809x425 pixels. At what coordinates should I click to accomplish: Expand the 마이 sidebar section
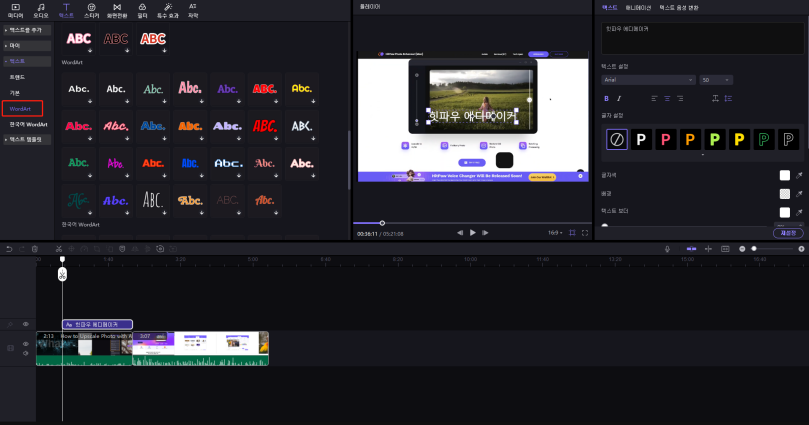pyautogui.click(x=27, y=46)
